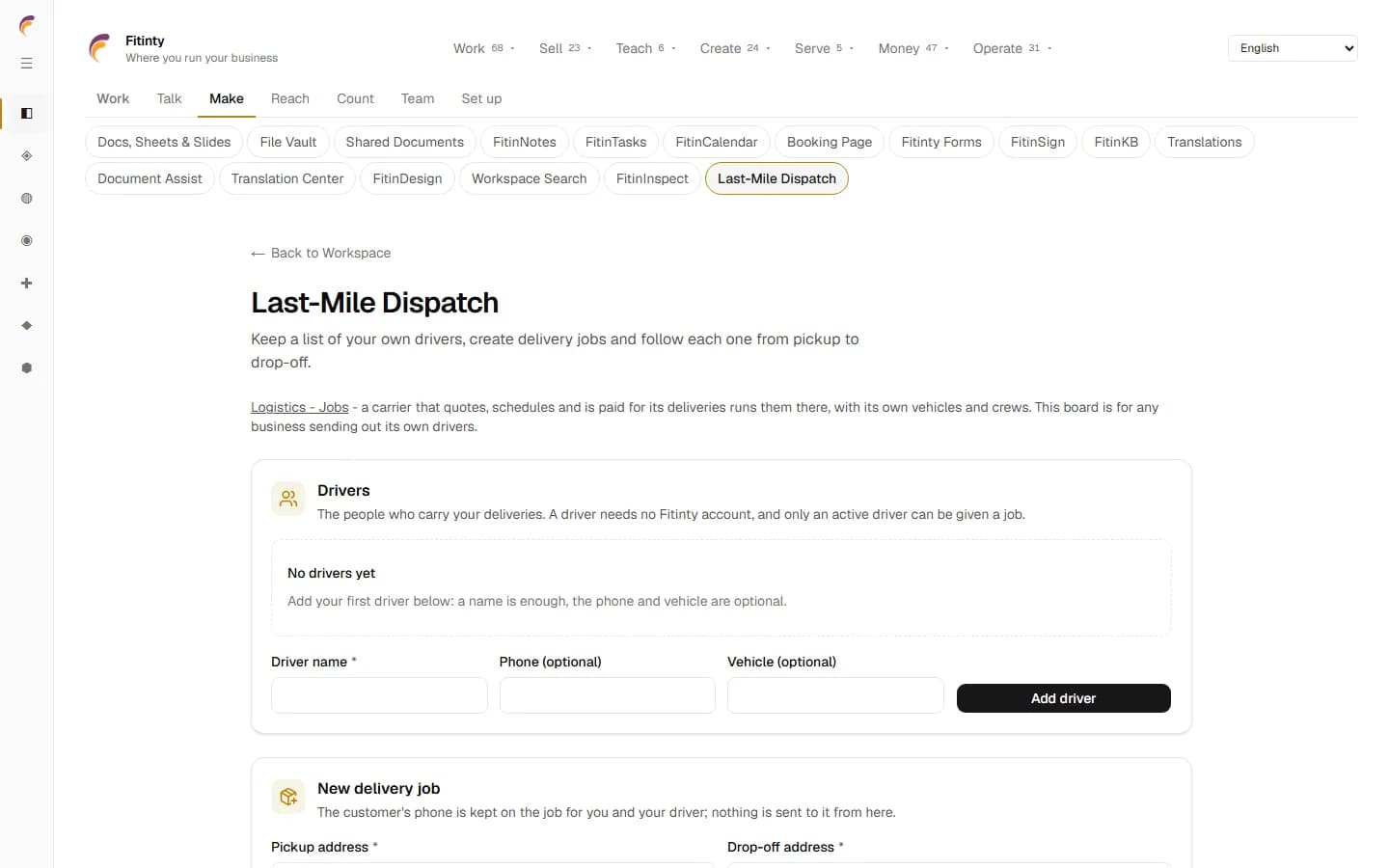Expand the Money 47 top menu
This screenshot has height=868, width=1389.
[x=913, y=48]
